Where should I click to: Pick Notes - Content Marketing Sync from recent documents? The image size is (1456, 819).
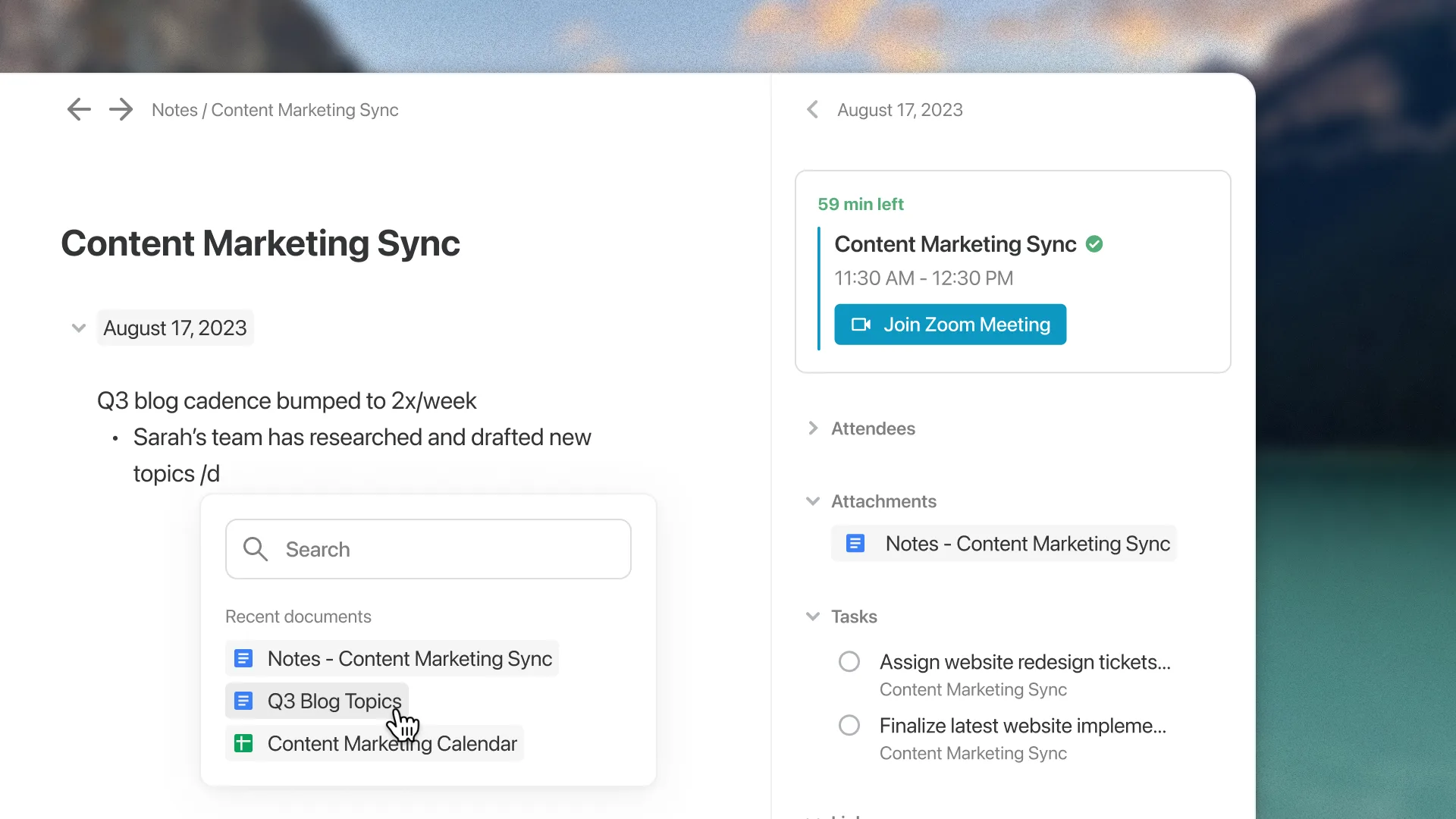click(x=392, y=658)
